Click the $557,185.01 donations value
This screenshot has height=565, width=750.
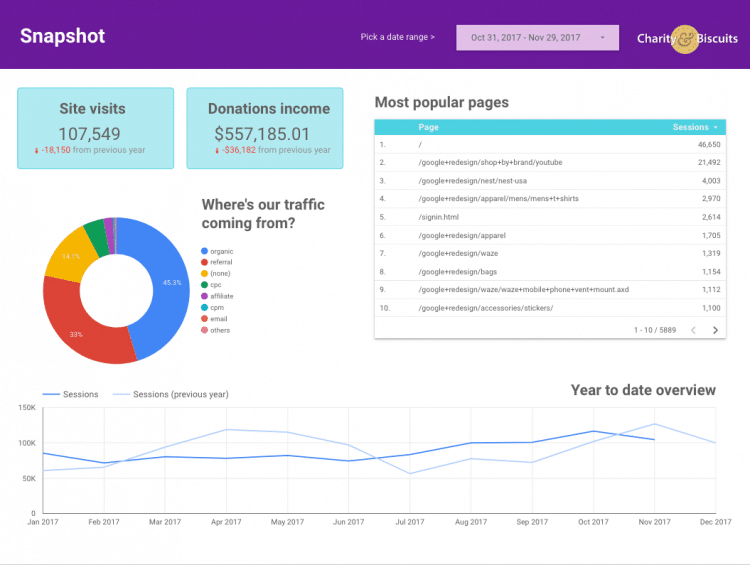coord(262,134)
